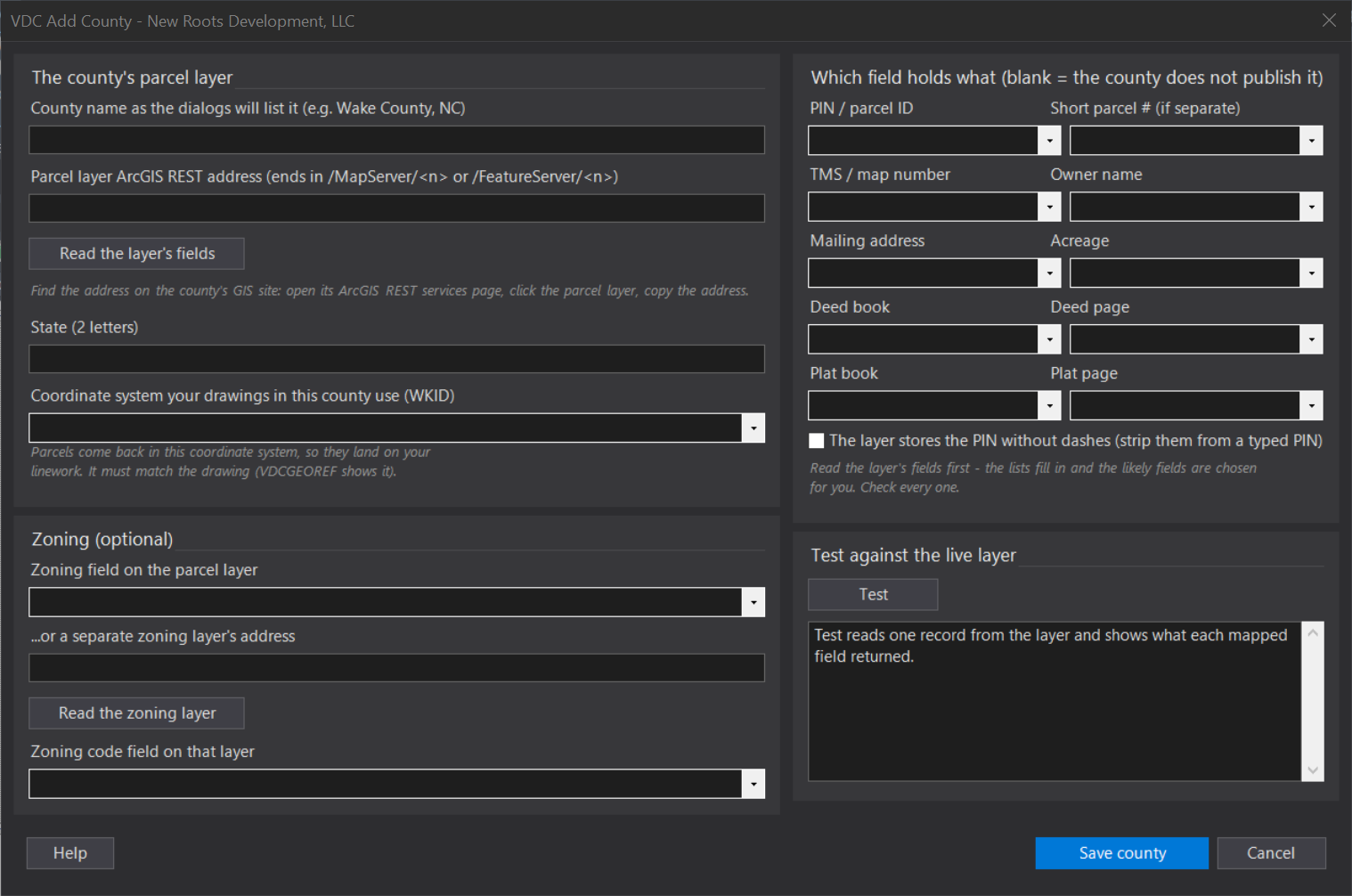Click the Save county button
1352x896 pixels.
click(1122, 853)
